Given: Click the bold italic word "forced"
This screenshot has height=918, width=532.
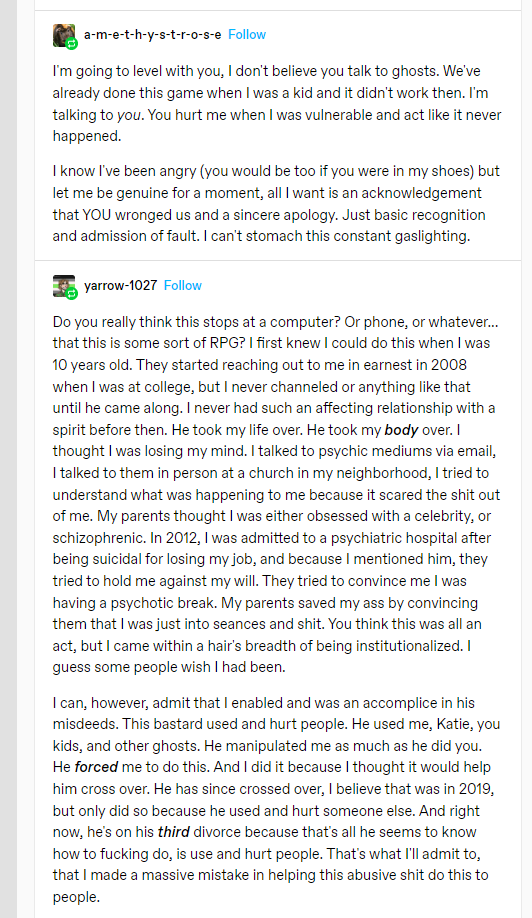Looking at the screenshot, I should pyautogui.click(x=97, y=767).
